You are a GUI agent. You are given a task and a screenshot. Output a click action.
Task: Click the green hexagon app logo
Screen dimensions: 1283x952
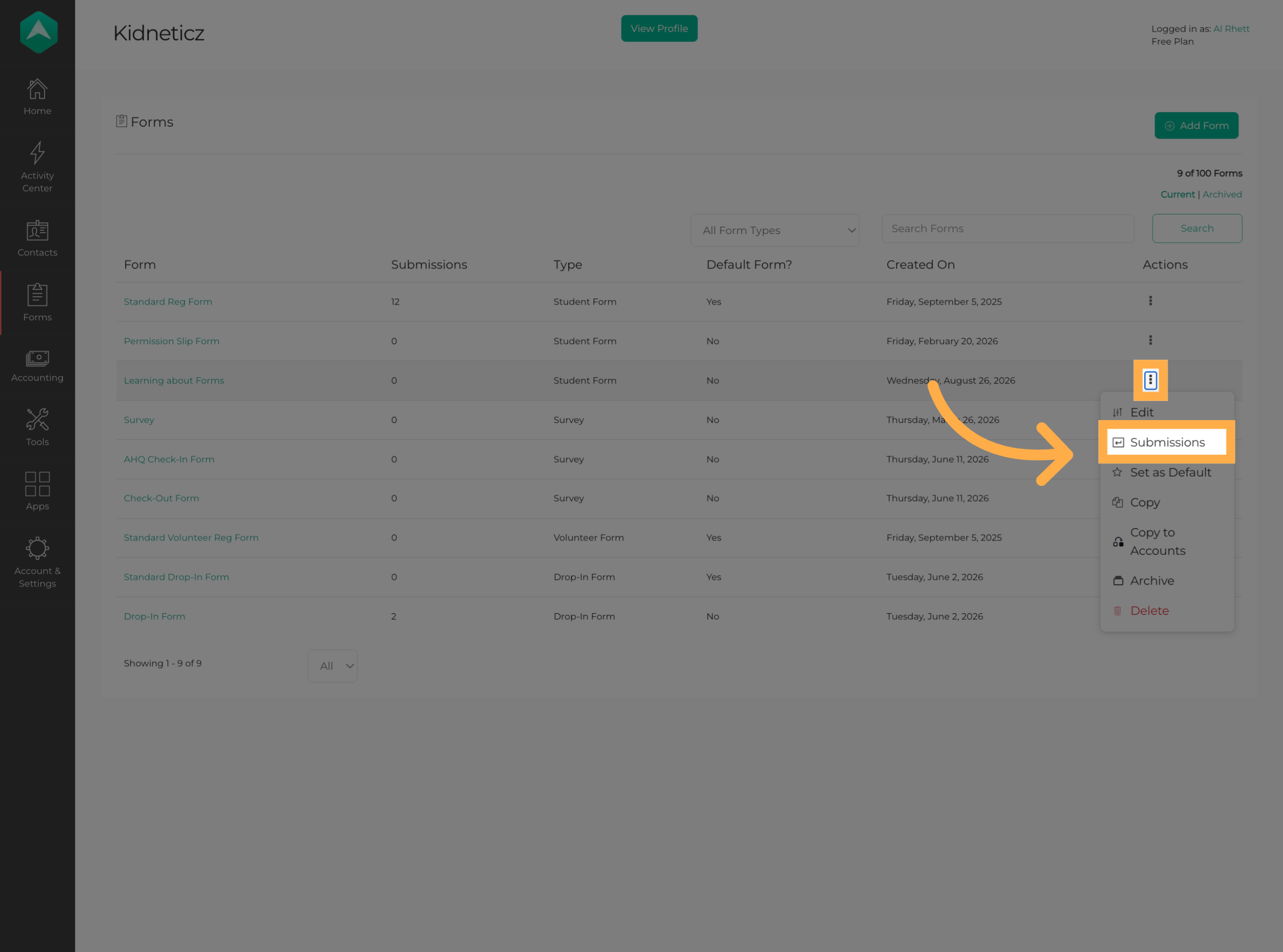click(38, 32)
